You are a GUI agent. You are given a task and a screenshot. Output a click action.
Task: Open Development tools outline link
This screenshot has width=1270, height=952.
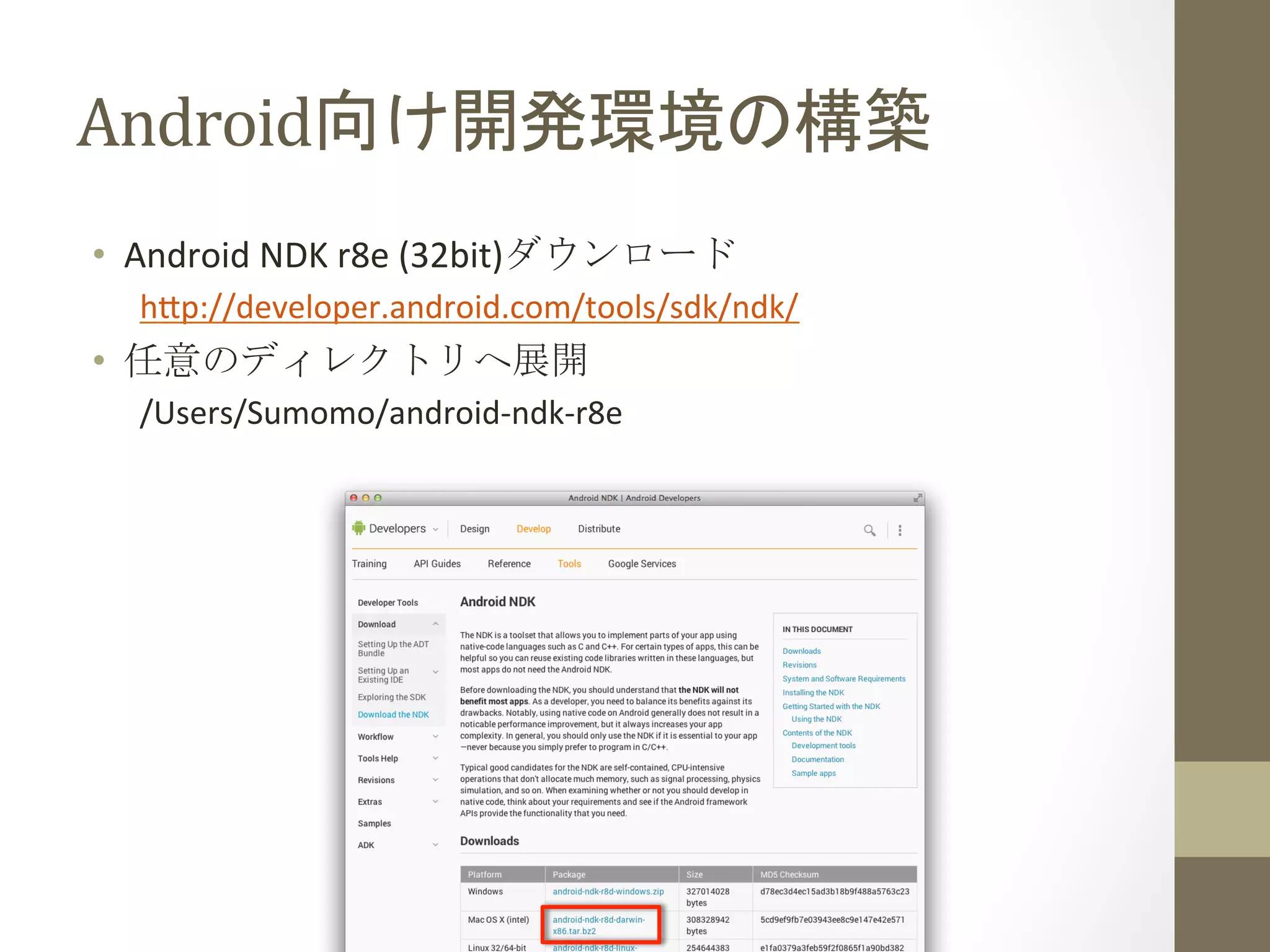[x=823, y=746]
